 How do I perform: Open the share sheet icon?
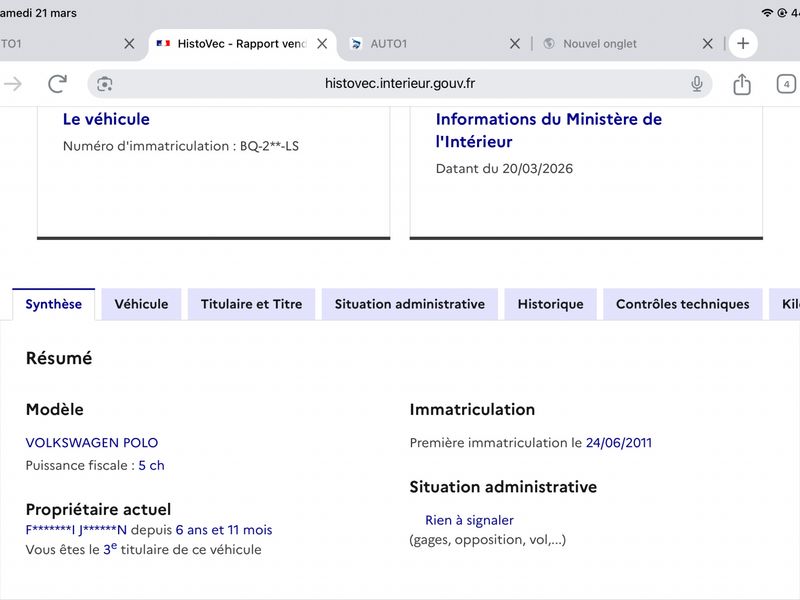[x=741, y=84]
